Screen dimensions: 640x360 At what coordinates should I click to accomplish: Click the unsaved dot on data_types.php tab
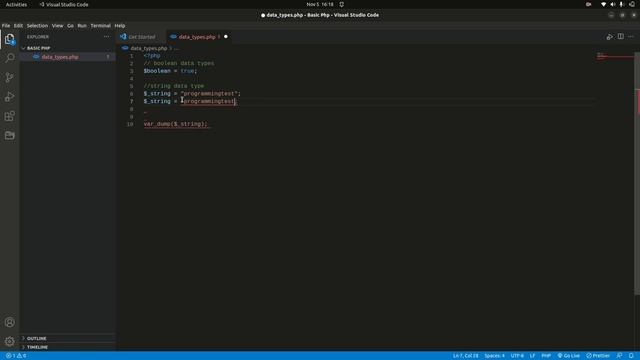point(226,37)
